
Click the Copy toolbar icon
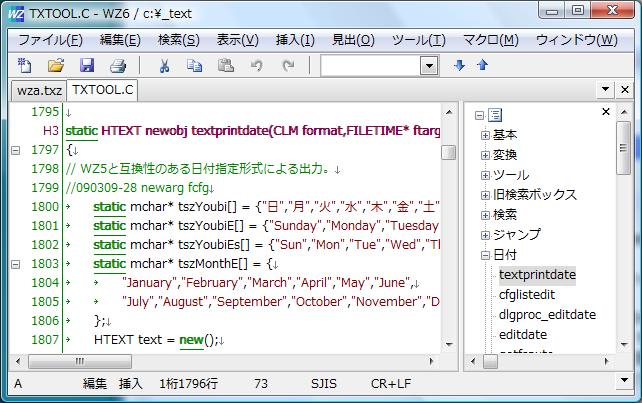195,66
